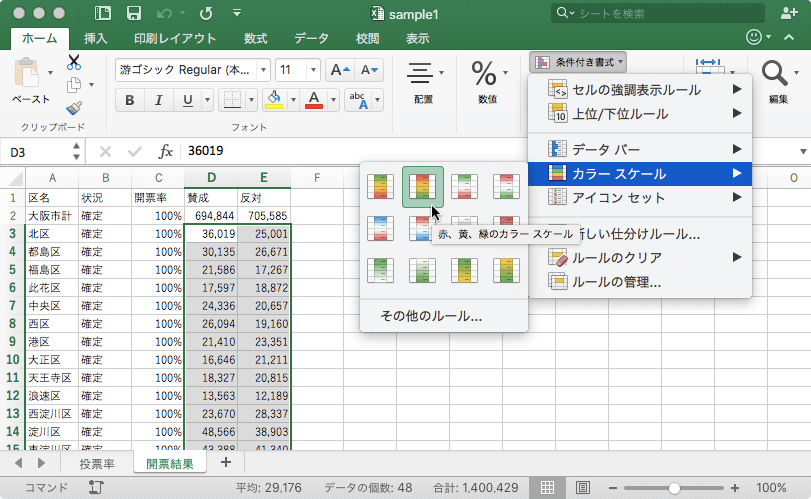Add a new sheet with plus button
Screen dimensions: 811x499
click(x=226, y=462)
